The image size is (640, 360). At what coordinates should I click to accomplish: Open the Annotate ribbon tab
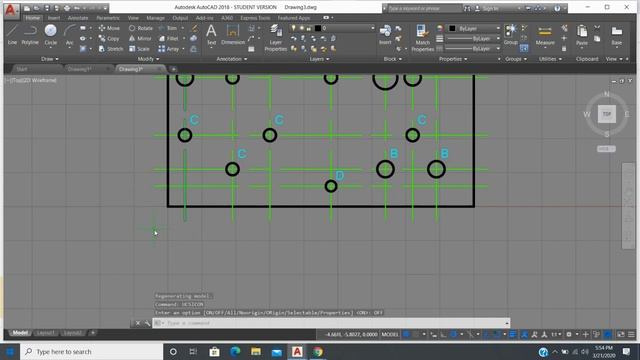point(78,18)
